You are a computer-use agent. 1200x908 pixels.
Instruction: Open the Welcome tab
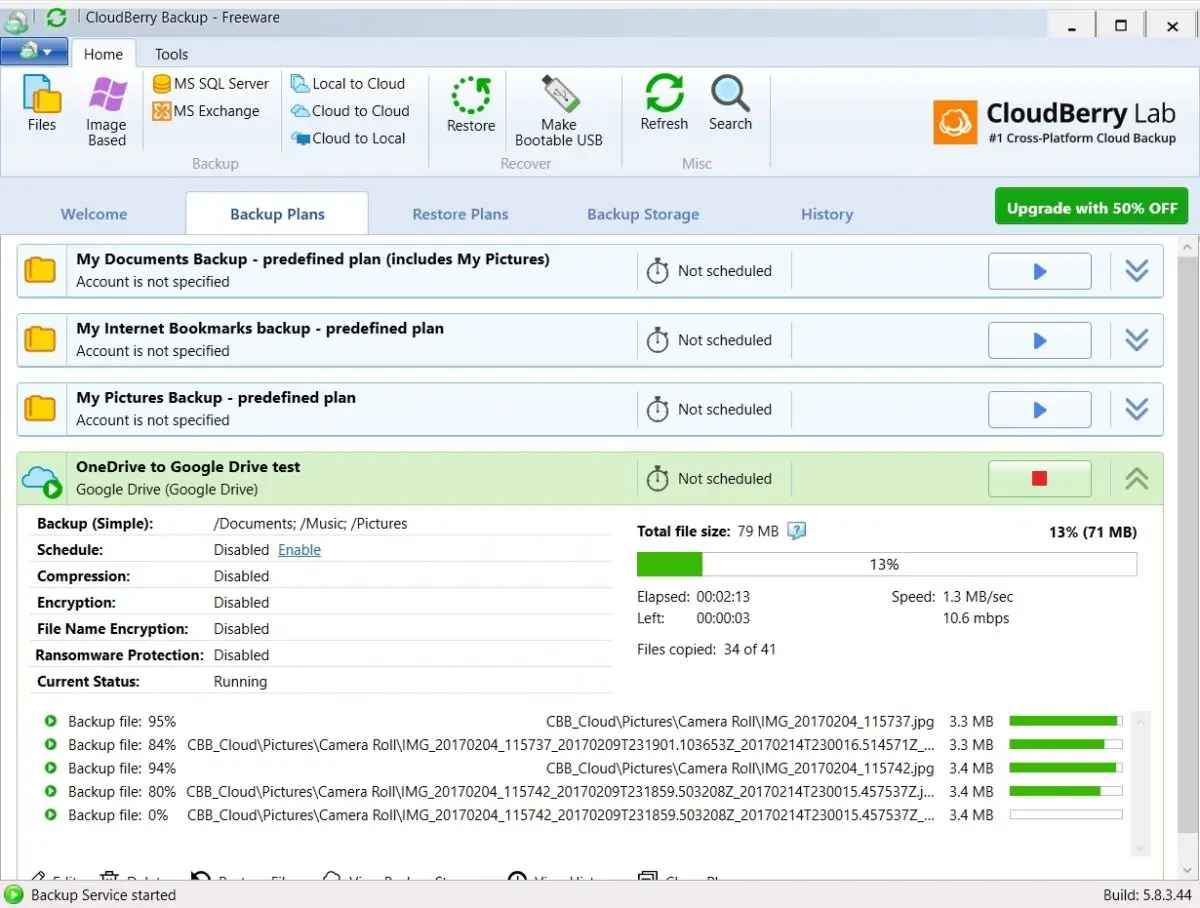[94, 214]
